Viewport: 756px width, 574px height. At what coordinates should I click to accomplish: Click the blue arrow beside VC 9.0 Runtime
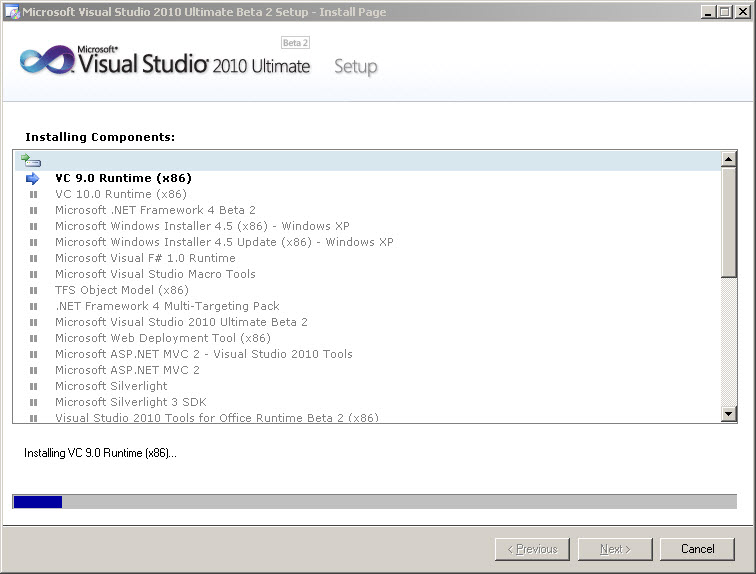click(32, 179)
